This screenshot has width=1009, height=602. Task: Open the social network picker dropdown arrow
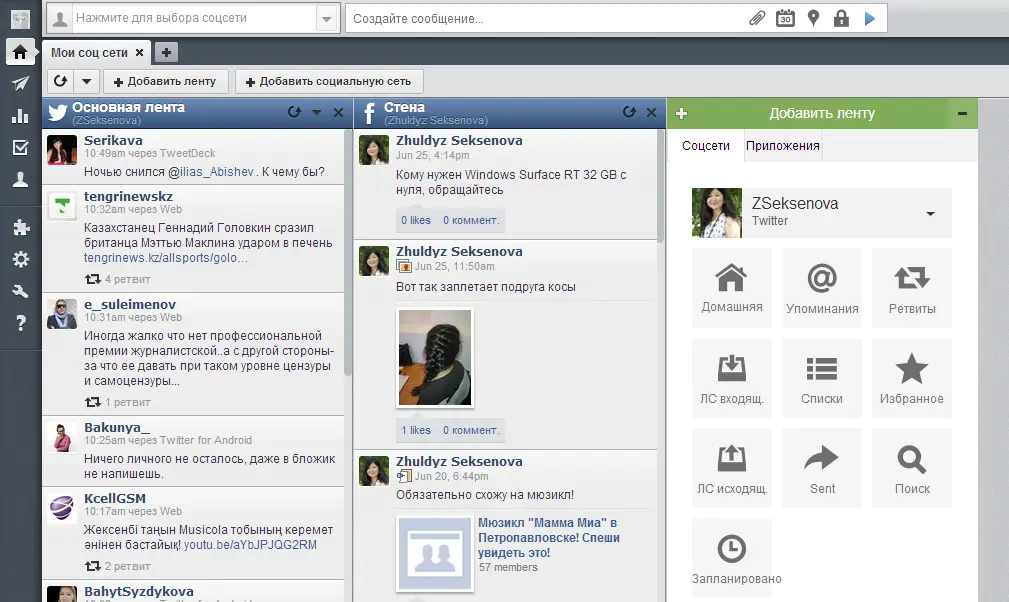tap(327, 19)
